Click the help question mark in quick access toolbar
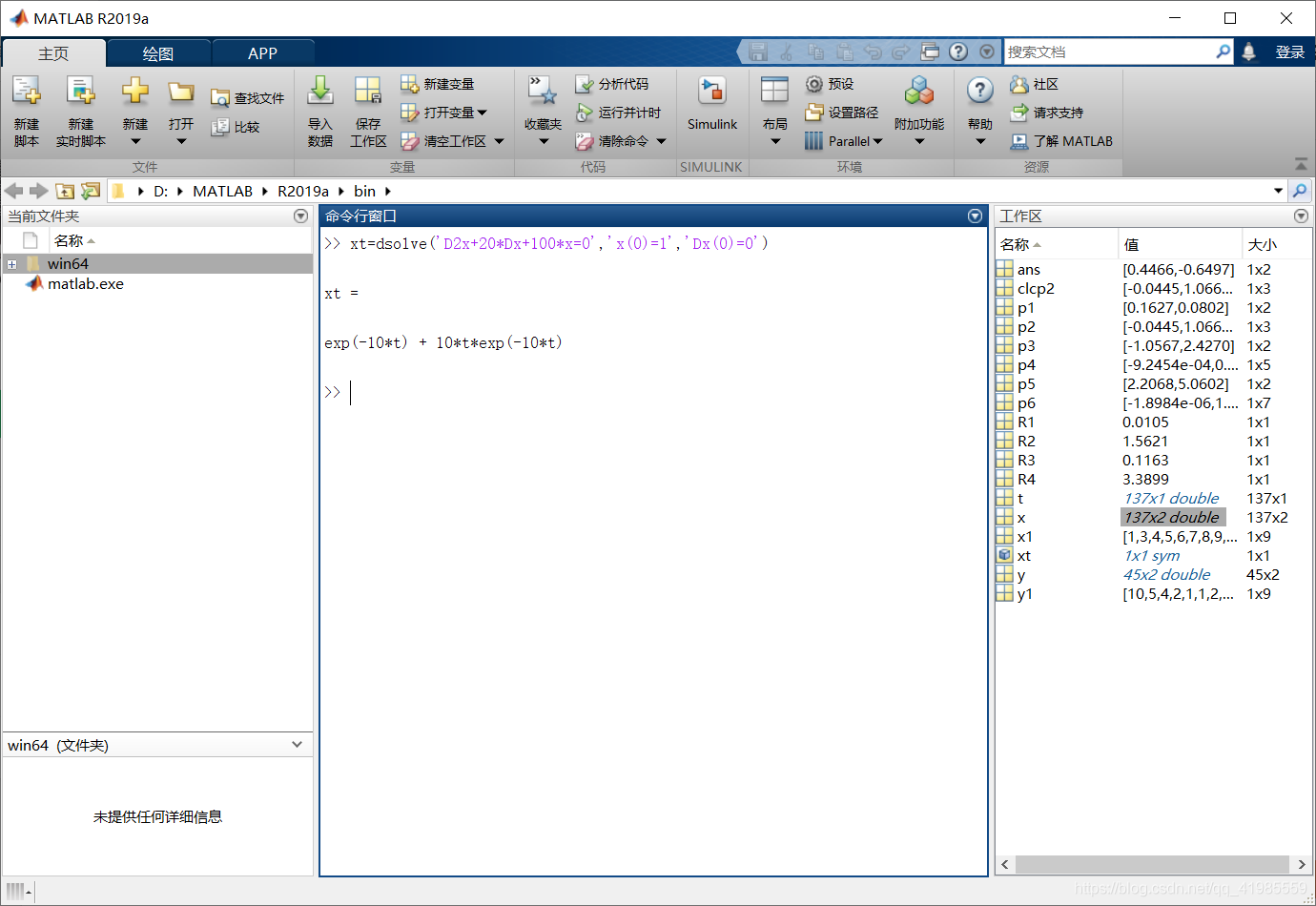The height and width of the screenshot is (906, 1316). (958, 51)
